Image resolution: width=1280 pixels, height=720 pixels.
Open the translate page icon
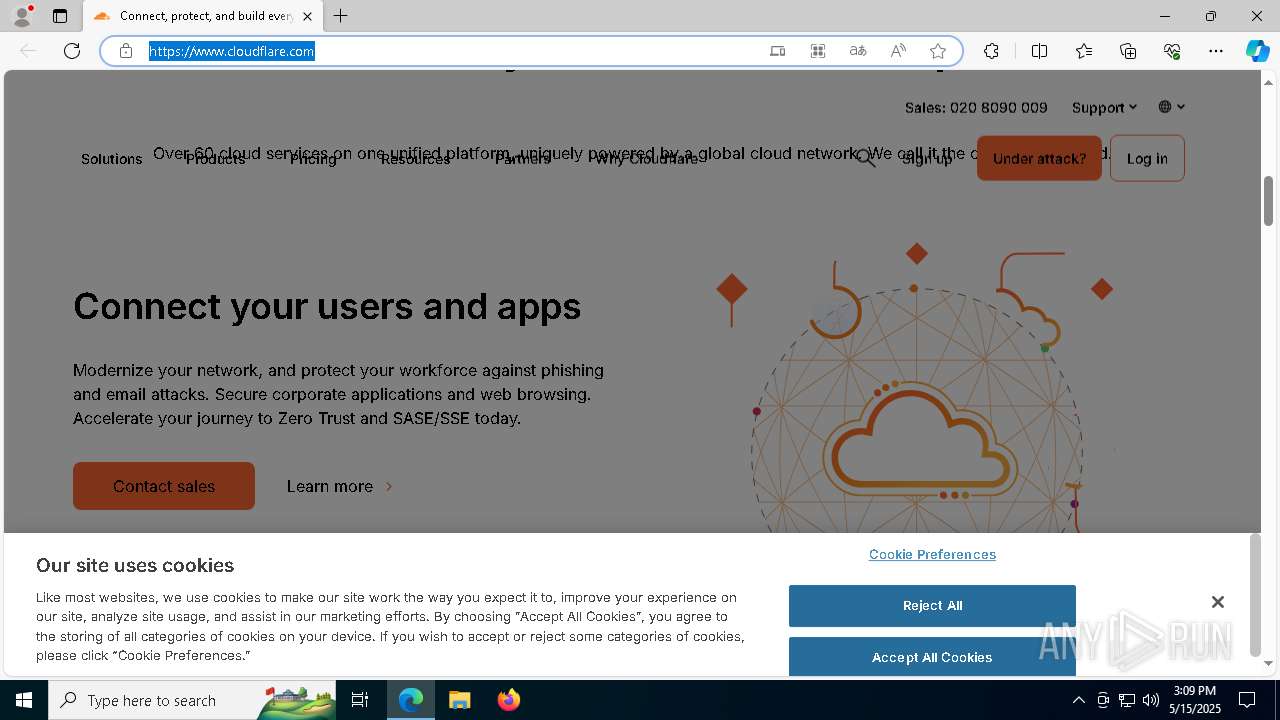tap(858, 51)
